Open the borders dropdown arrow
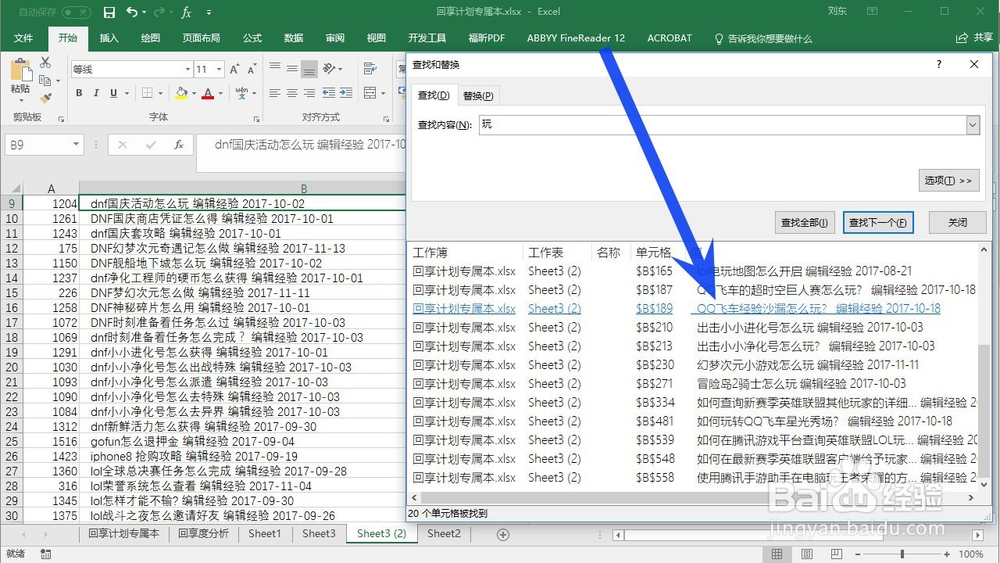 point(160,94)
